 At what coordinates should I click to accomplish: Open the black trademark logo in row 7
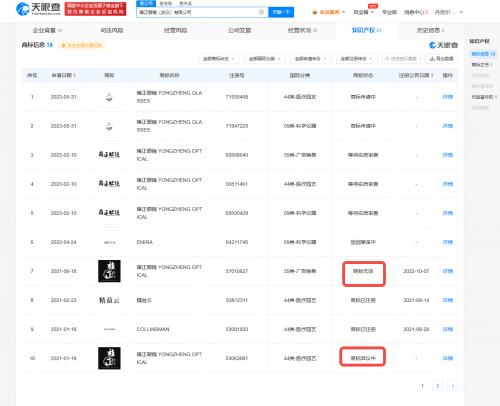tap(109, 271)
